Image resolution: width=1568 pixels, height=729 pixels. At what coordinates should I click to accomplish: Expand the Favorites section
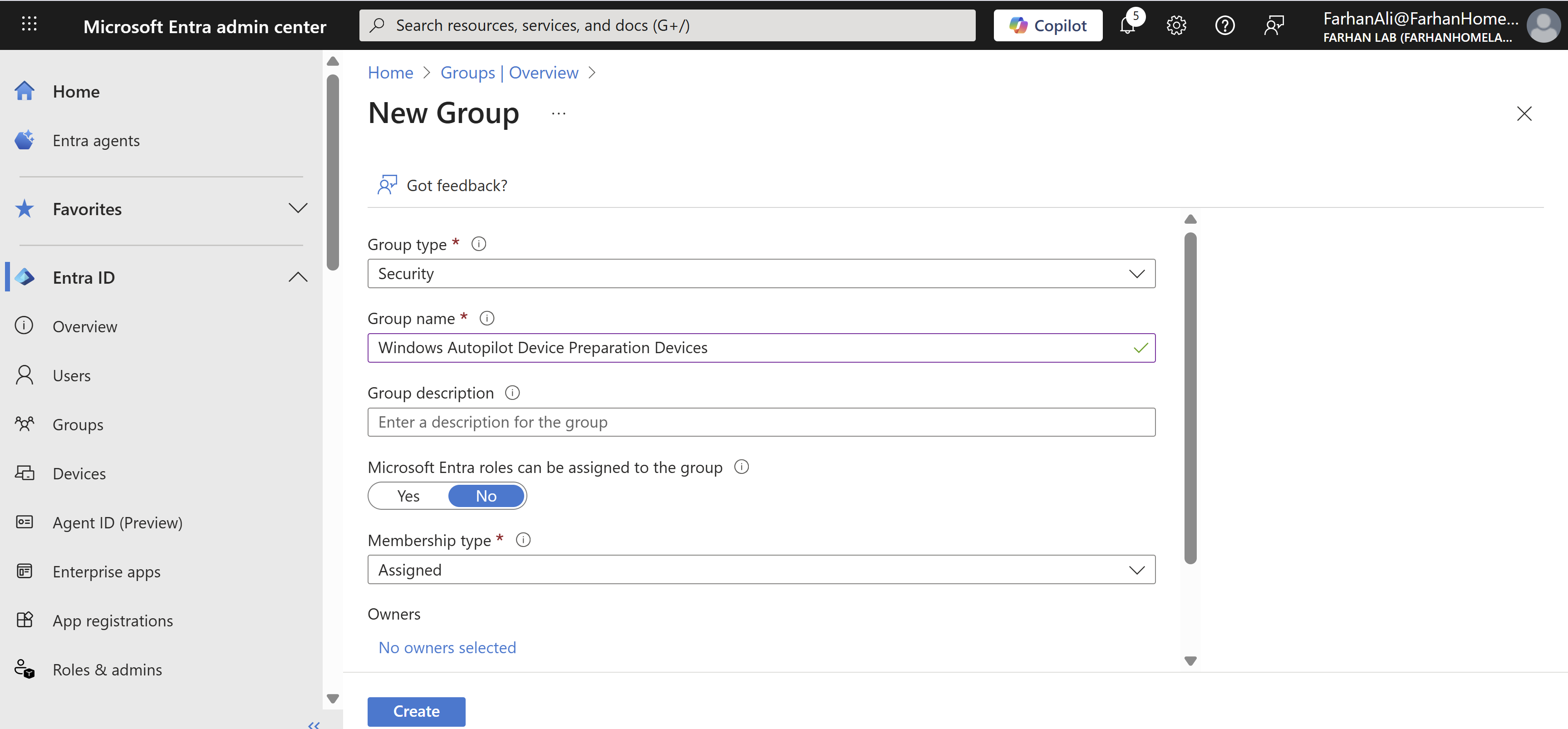(x=298, y=208)
